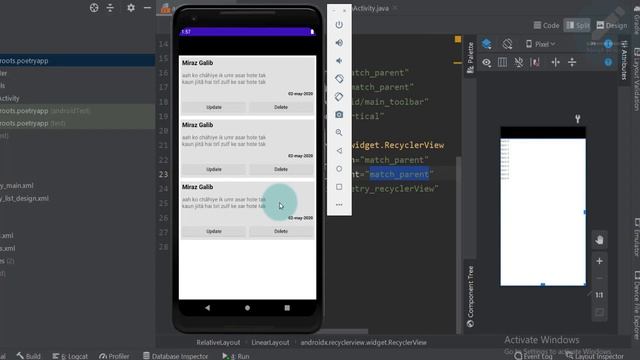Click the upper blue warning indicator
This screenshot has height=360, width=640.
[x=608, y=44]
